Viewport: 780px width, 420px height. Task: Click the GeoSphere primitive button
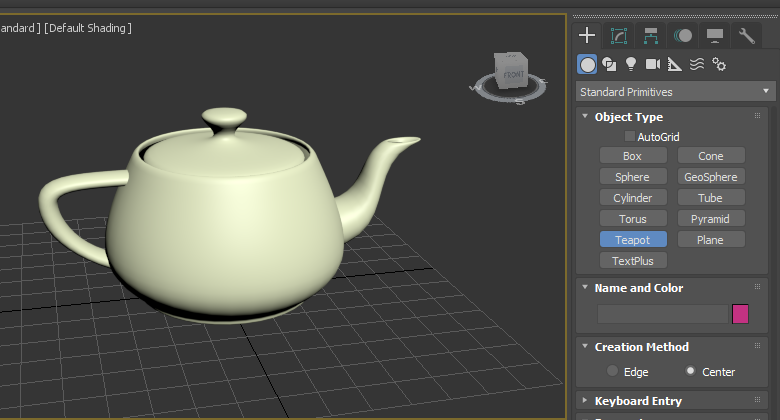pos(711,177)
